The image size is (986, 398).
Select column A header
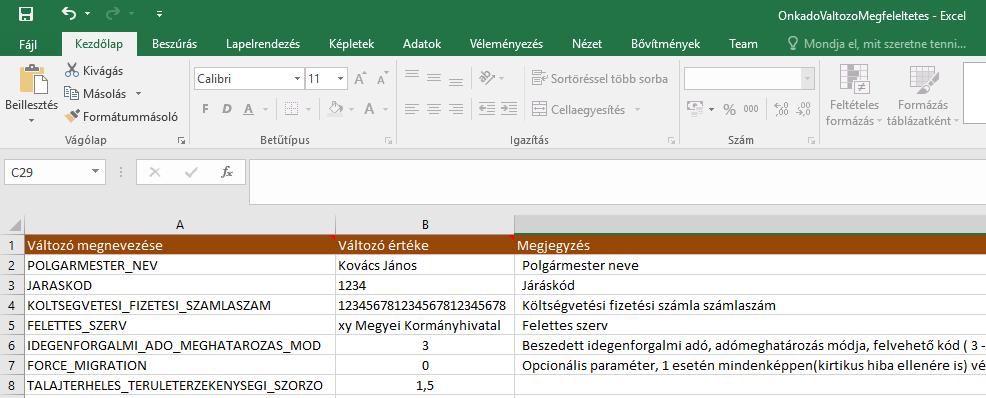coord(180,225)
